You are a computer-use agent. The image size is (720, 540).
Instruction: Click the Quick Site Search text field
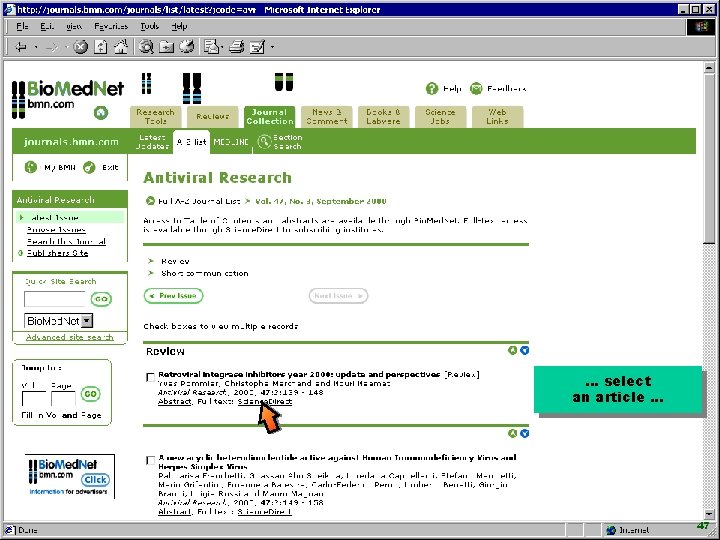click(55, 299)
